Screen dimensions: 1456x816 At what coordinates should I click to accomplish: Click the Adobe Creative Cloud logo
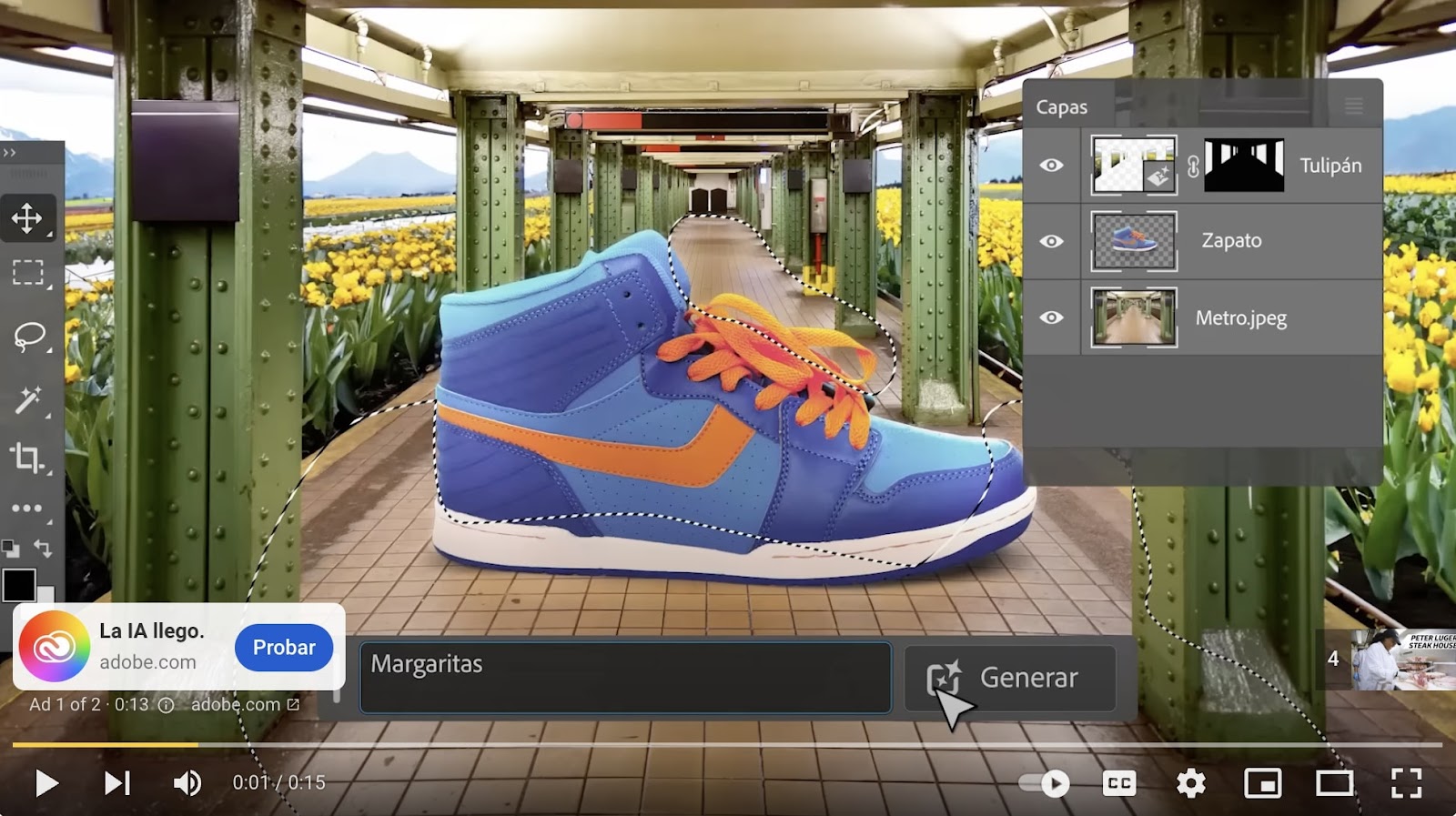[x=55, y=647]
